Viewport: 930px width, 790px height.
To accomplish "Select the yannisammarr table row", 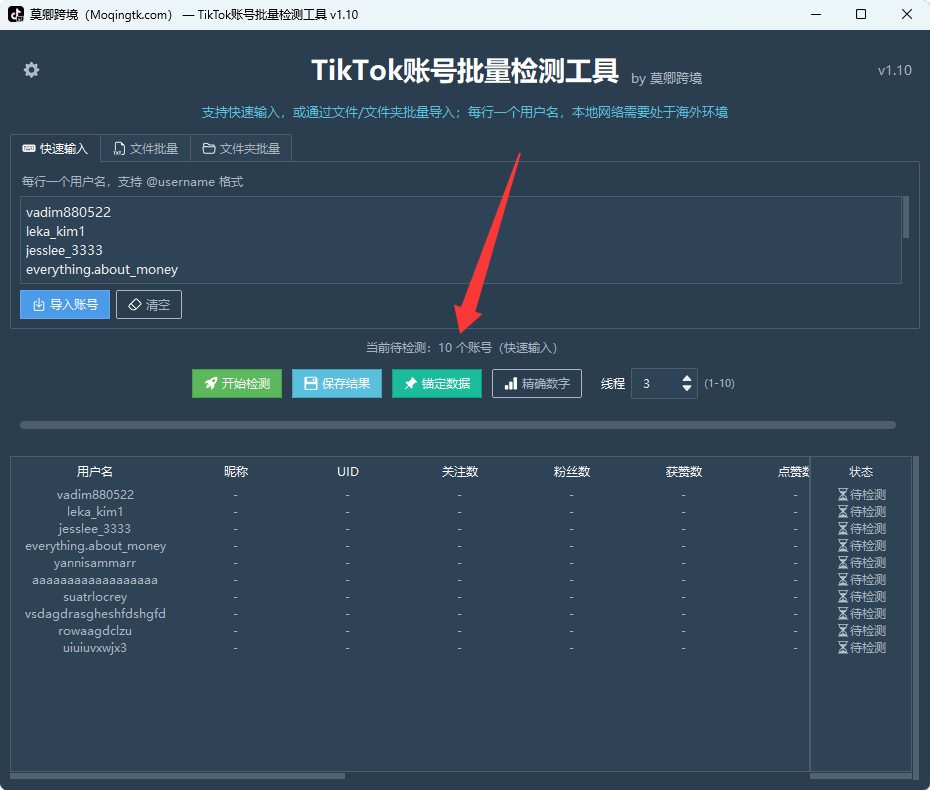I will 410,563.
